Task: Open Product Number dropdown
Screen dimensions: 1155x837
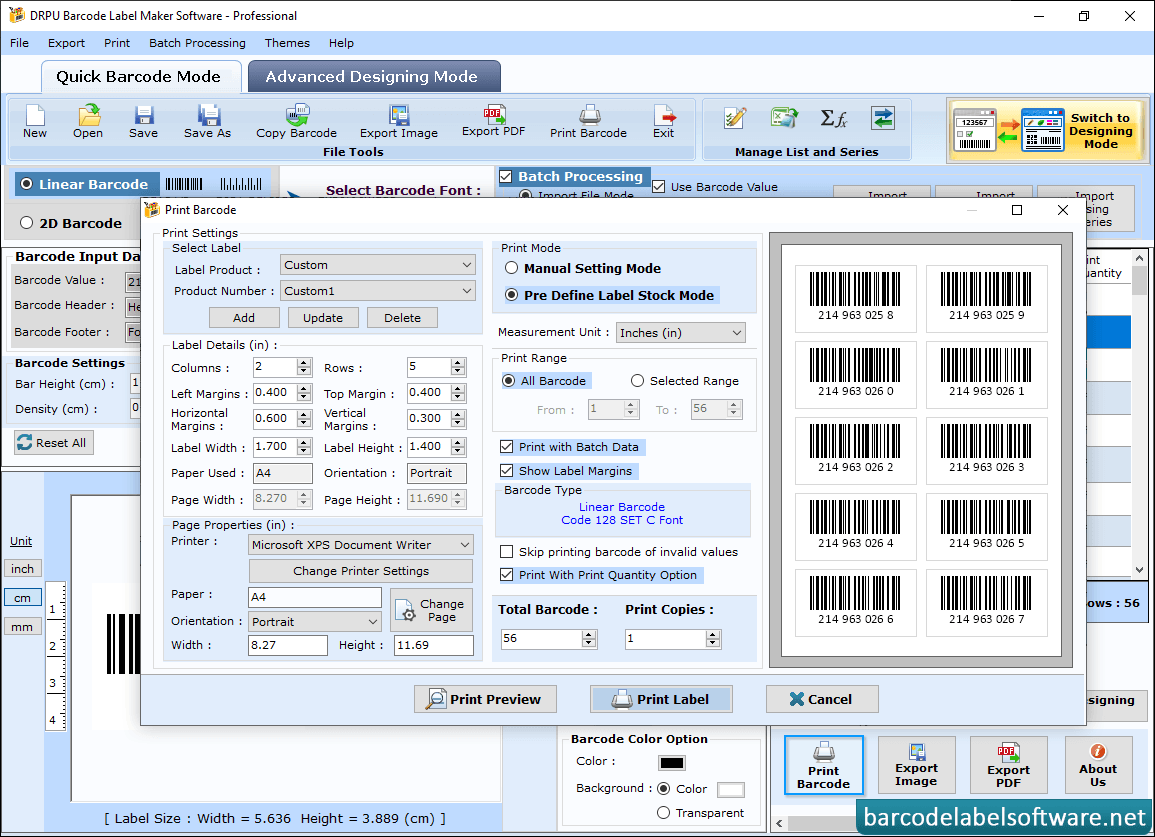Action: [377, 291]
